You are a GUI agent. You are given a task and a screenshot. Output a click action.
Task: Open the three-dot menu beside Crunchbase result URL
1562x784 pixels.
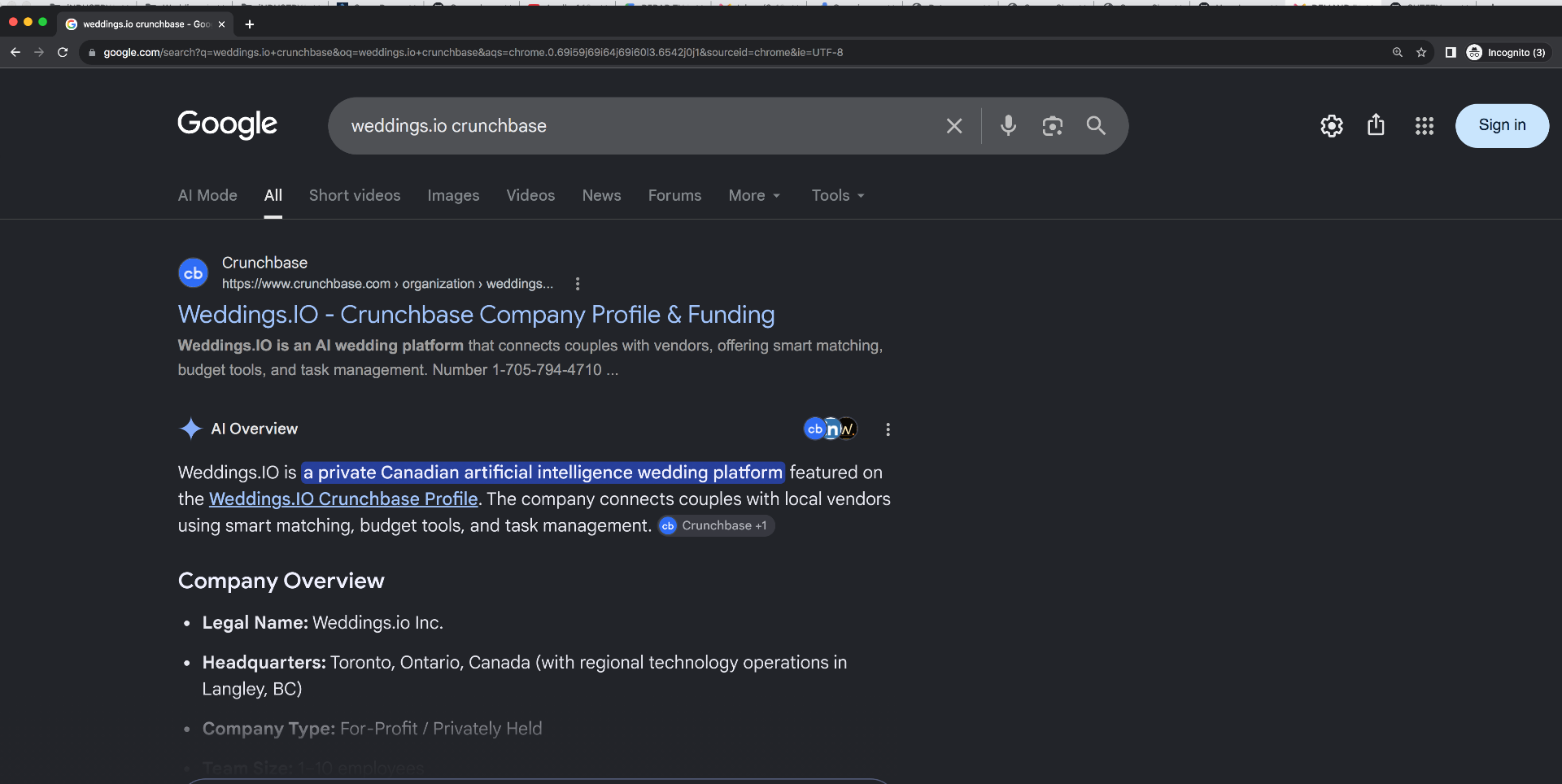578,284
